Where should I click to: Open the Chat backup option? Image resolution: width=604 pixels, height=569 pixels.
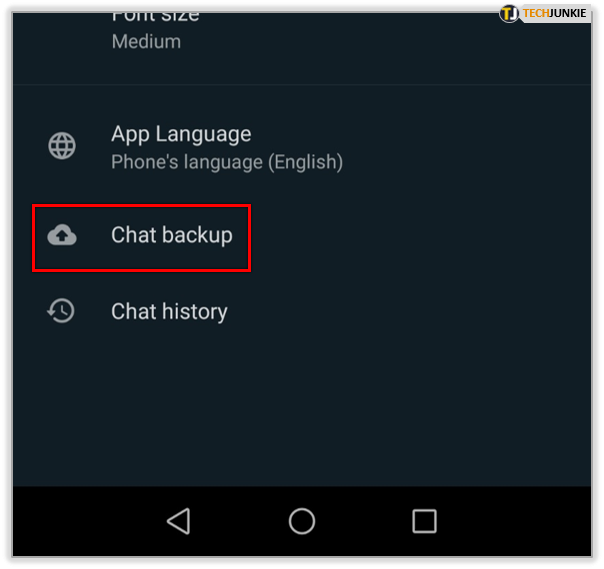point(172,235)
